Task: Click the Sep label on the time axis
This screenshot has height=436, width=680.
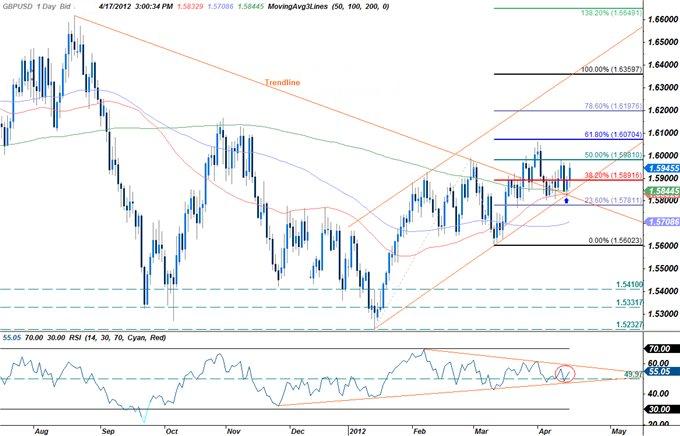Action: [108, 431]
